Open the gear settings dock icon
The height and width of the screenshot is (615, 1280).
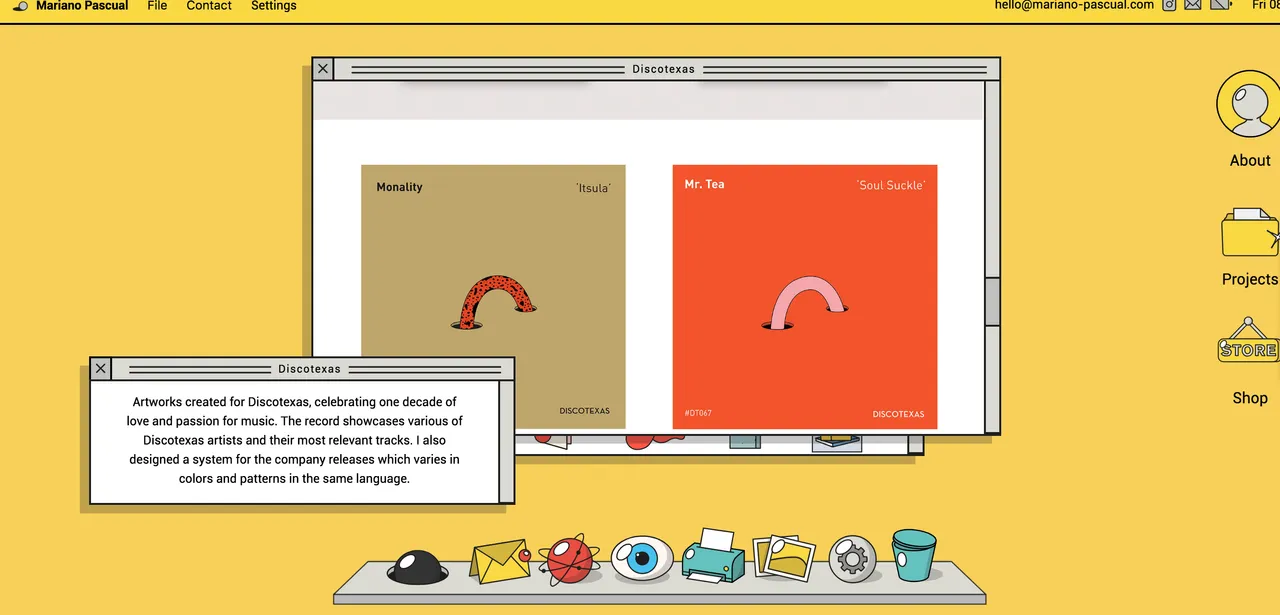pos(852,559)
